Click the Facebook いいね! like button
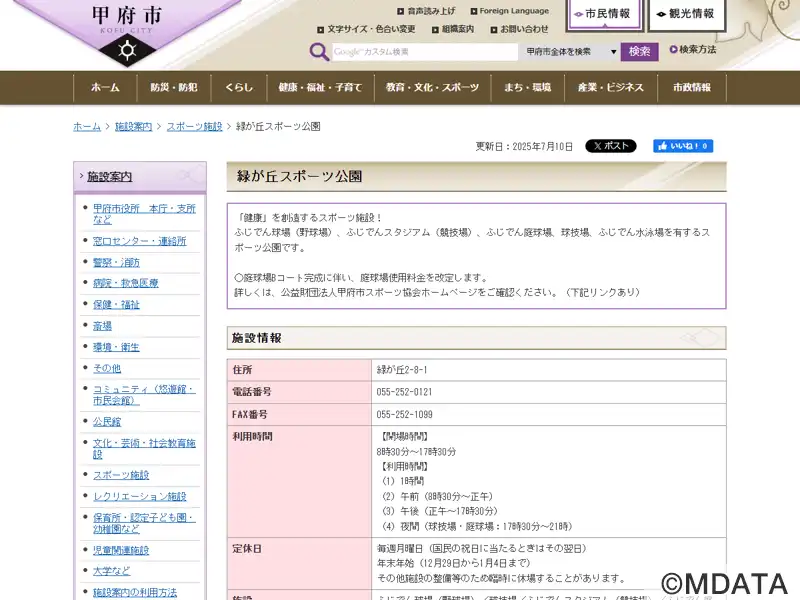Screen dimensions: 800x600 (x=683, y=146)
